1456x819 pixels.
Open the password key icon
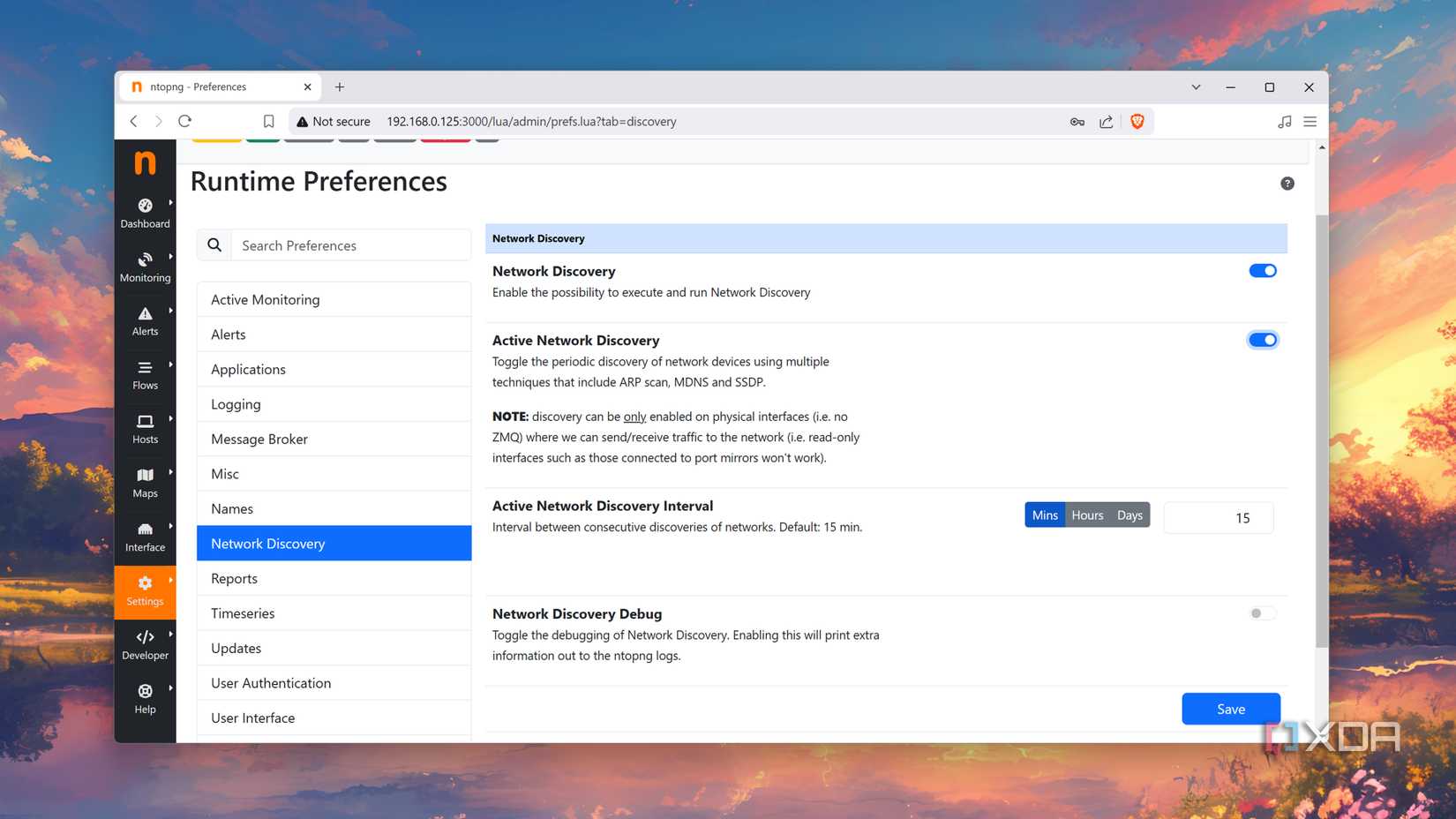(x=1077, y=122)
